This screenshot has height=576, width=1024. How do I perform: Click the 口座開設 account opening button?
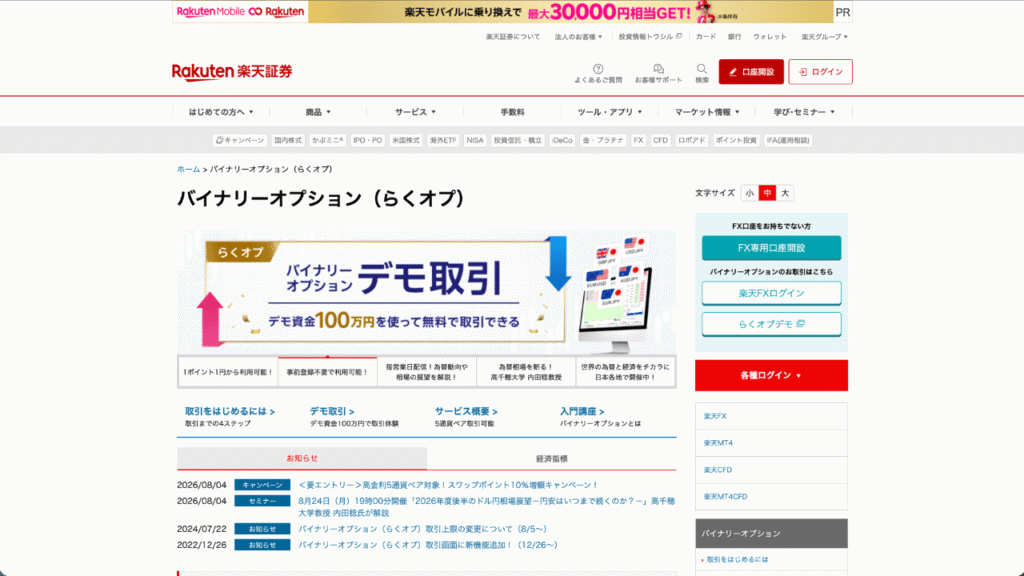point(751,72)
